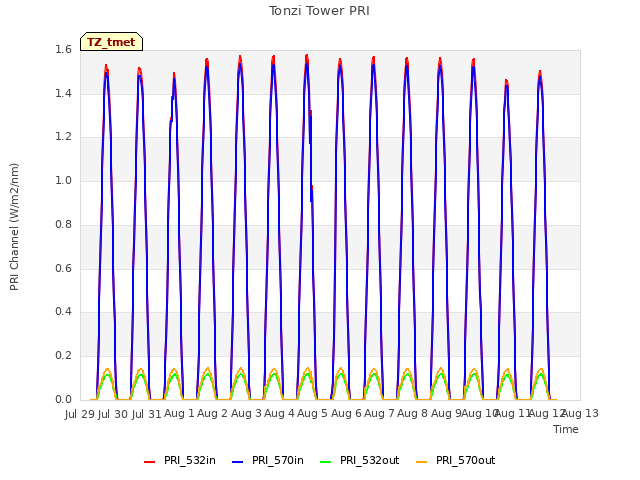Click the Aug 4 x-axis date label
Image resolution: width=640 pixels, height=480 pixels.
click(279, 414)
